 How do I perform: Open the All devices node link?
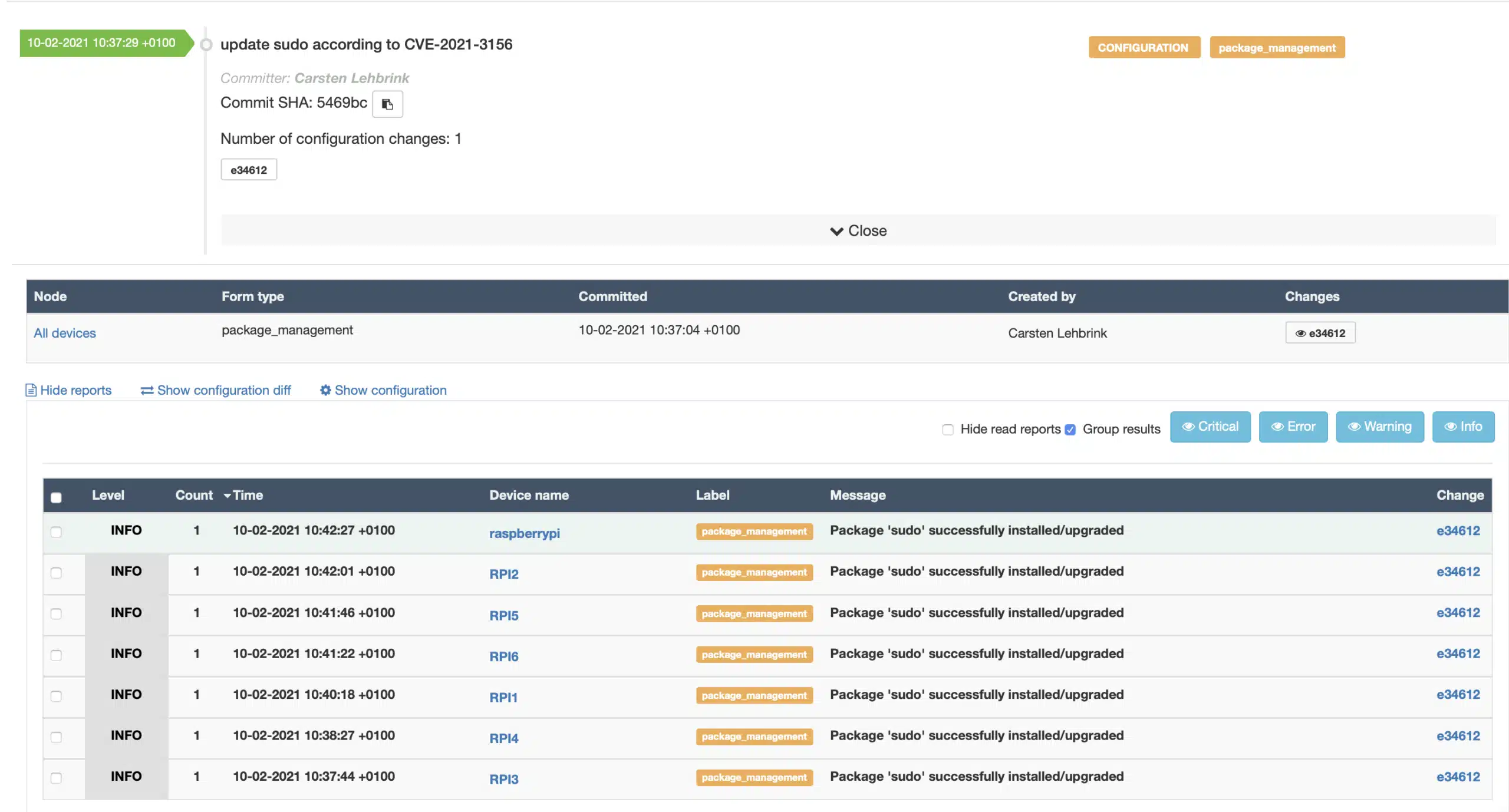tap(64, 333)
